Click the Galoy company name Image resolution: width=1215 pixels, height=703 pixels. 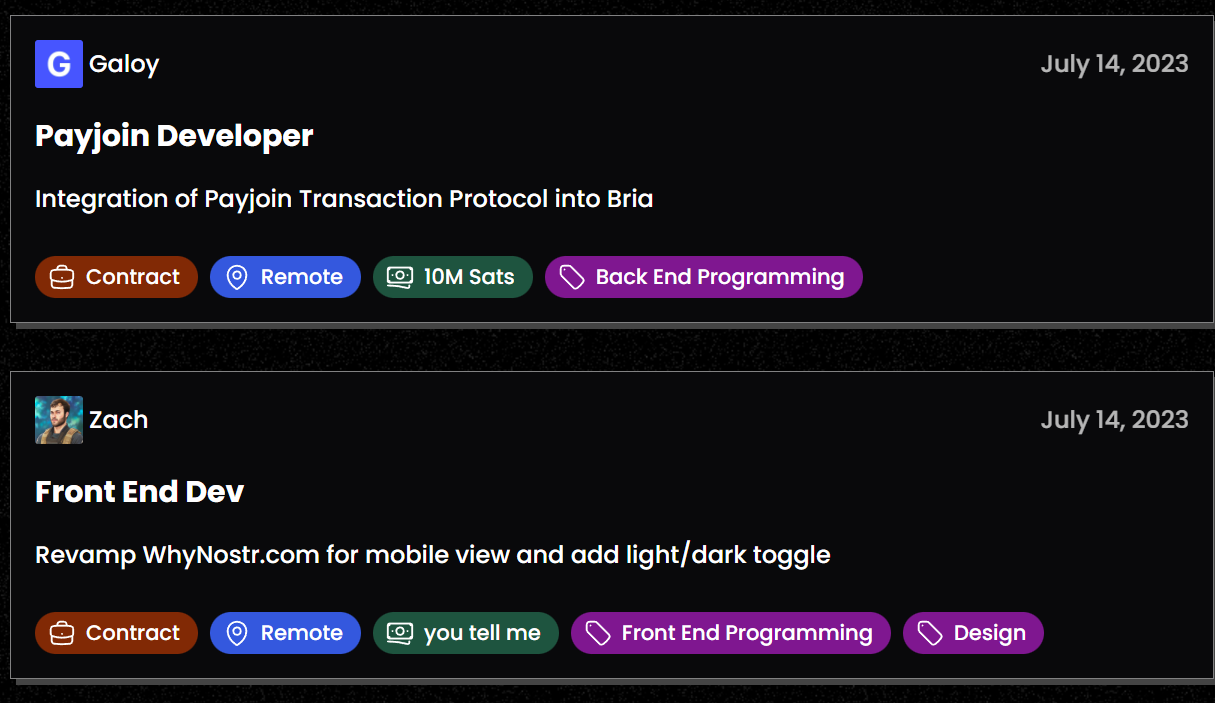coord(124,64)
